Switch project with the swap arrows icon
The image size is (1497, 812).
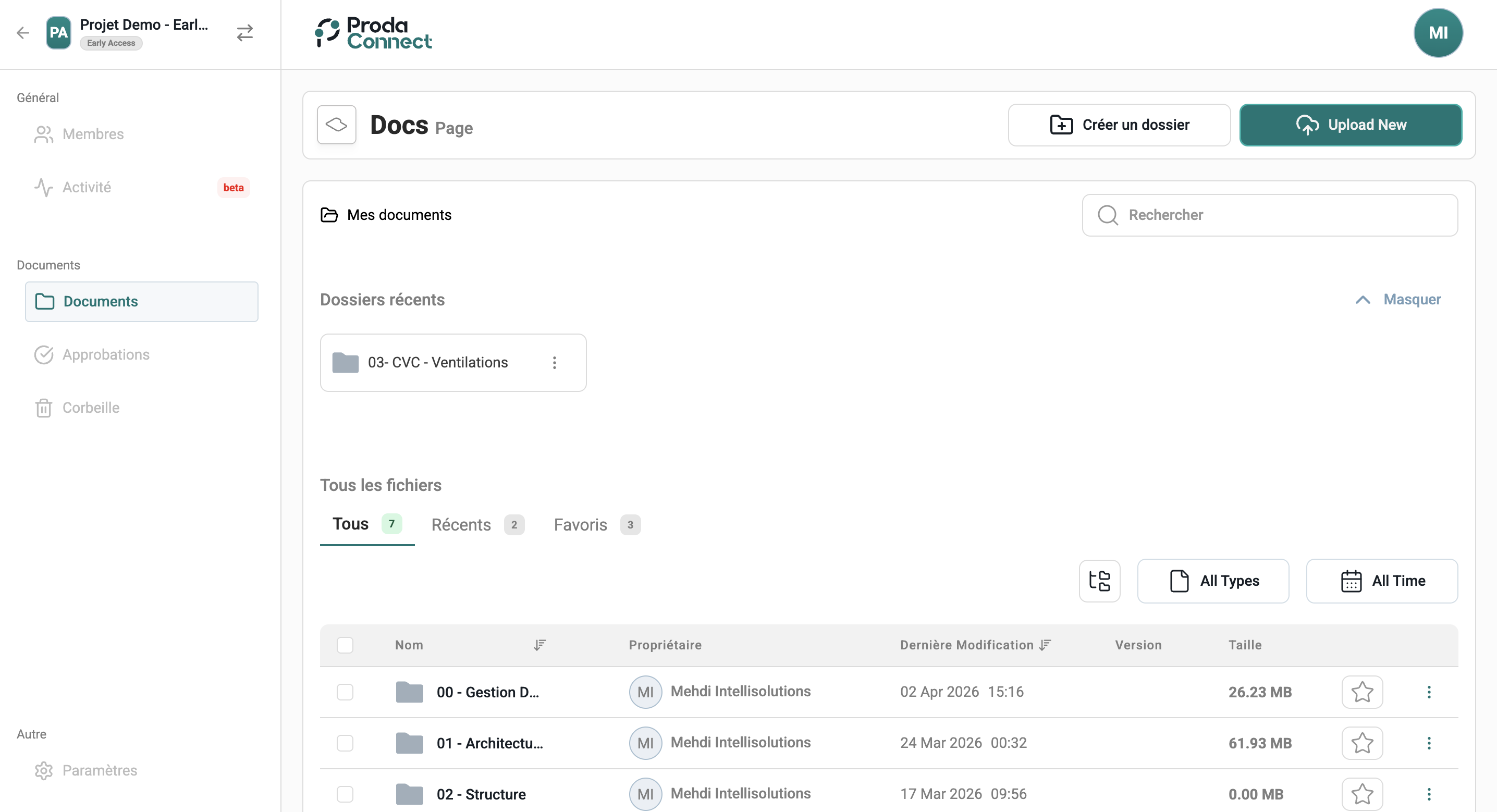pyautogui.click(x=244, y=32)
